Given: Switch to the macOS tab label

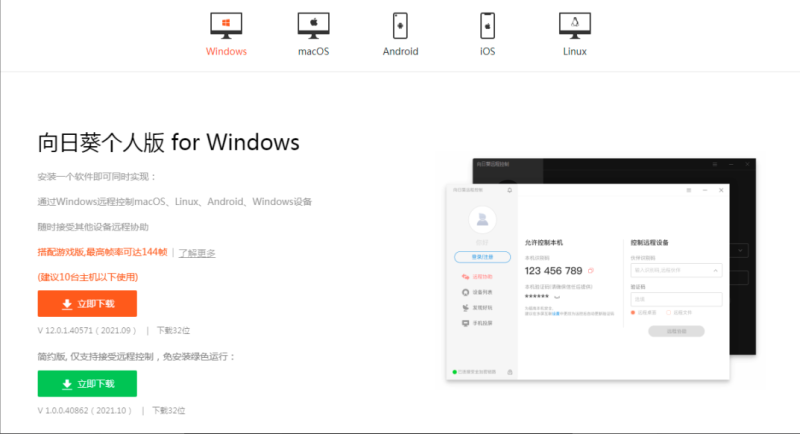Looking at the screenshot, I should pyautogui.click(x=313, y=52).
